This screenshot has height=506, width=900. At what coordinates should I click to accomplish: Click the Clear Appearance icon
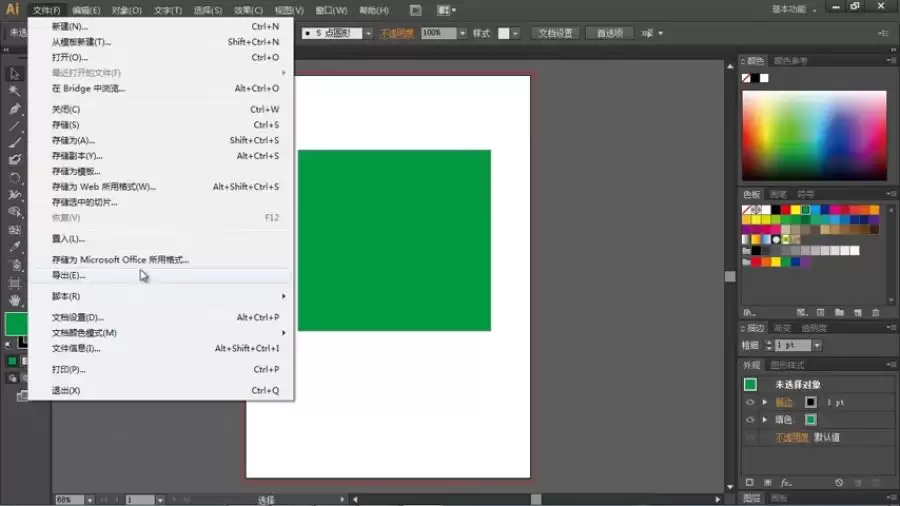click(x=839, y=482)
